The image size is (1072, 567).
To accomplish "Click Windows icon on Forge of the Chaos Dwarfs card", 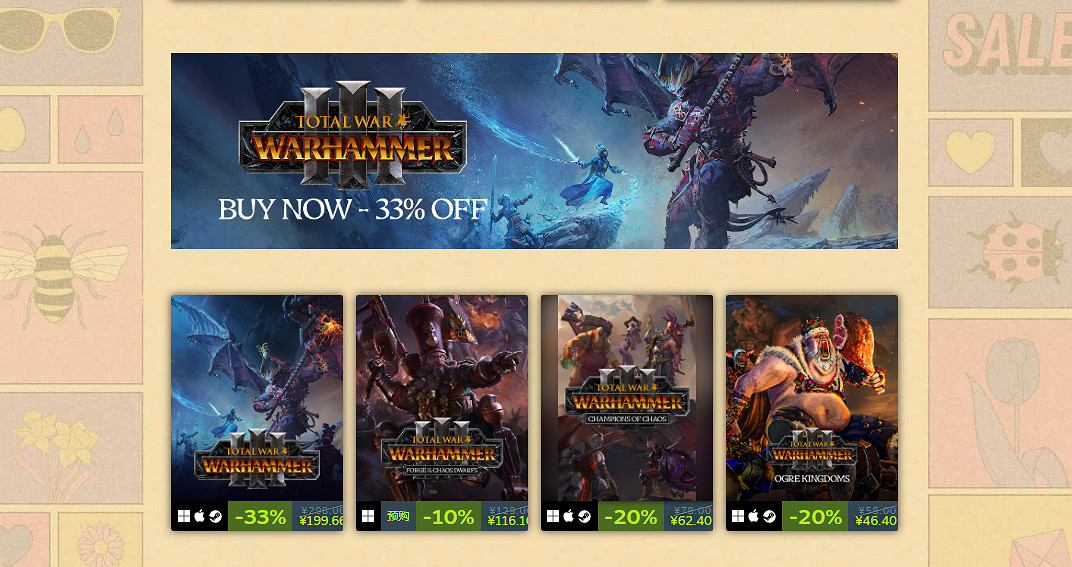I will pos(368,516).
